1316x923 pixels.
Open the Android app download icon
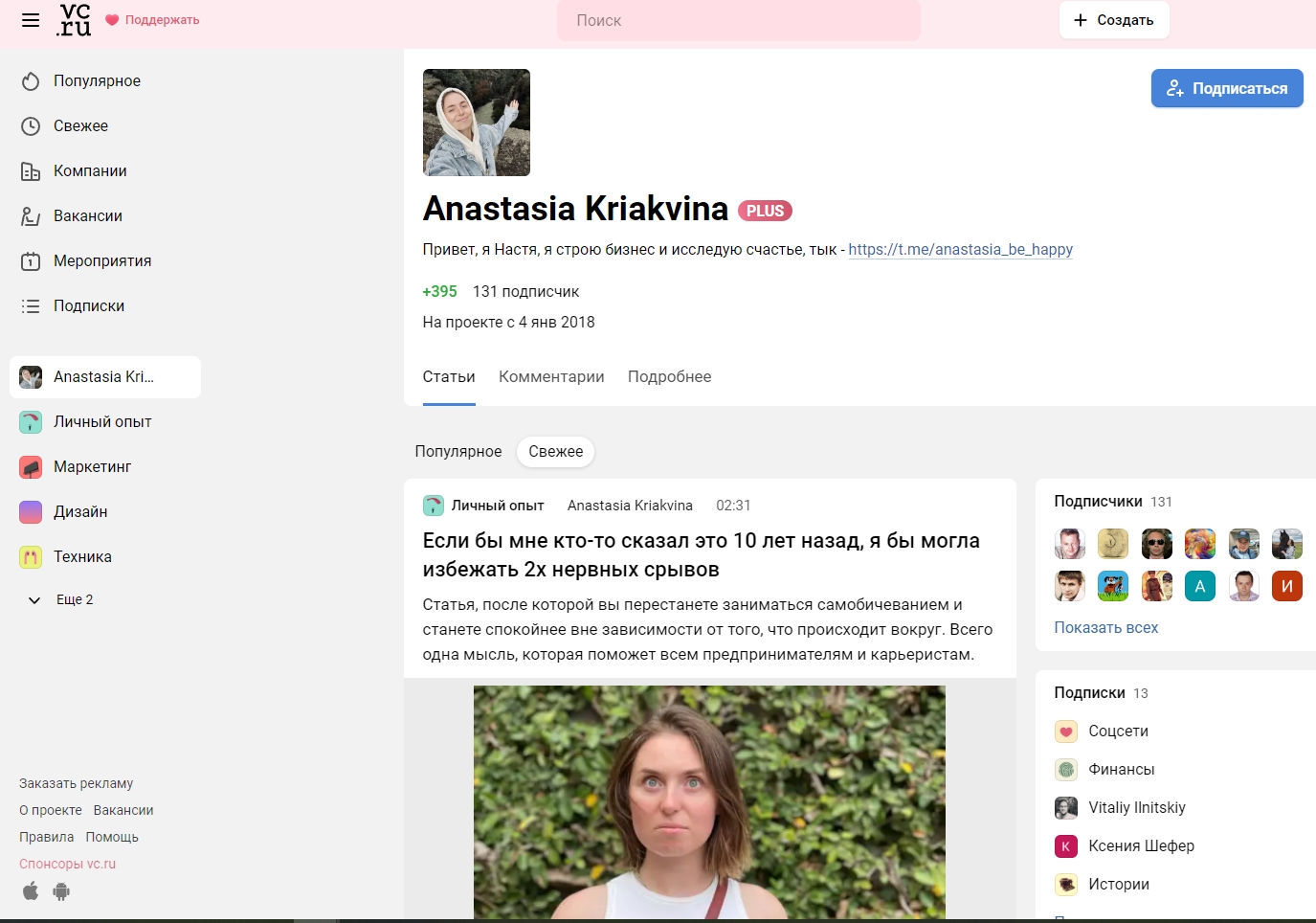coord(61,891)
